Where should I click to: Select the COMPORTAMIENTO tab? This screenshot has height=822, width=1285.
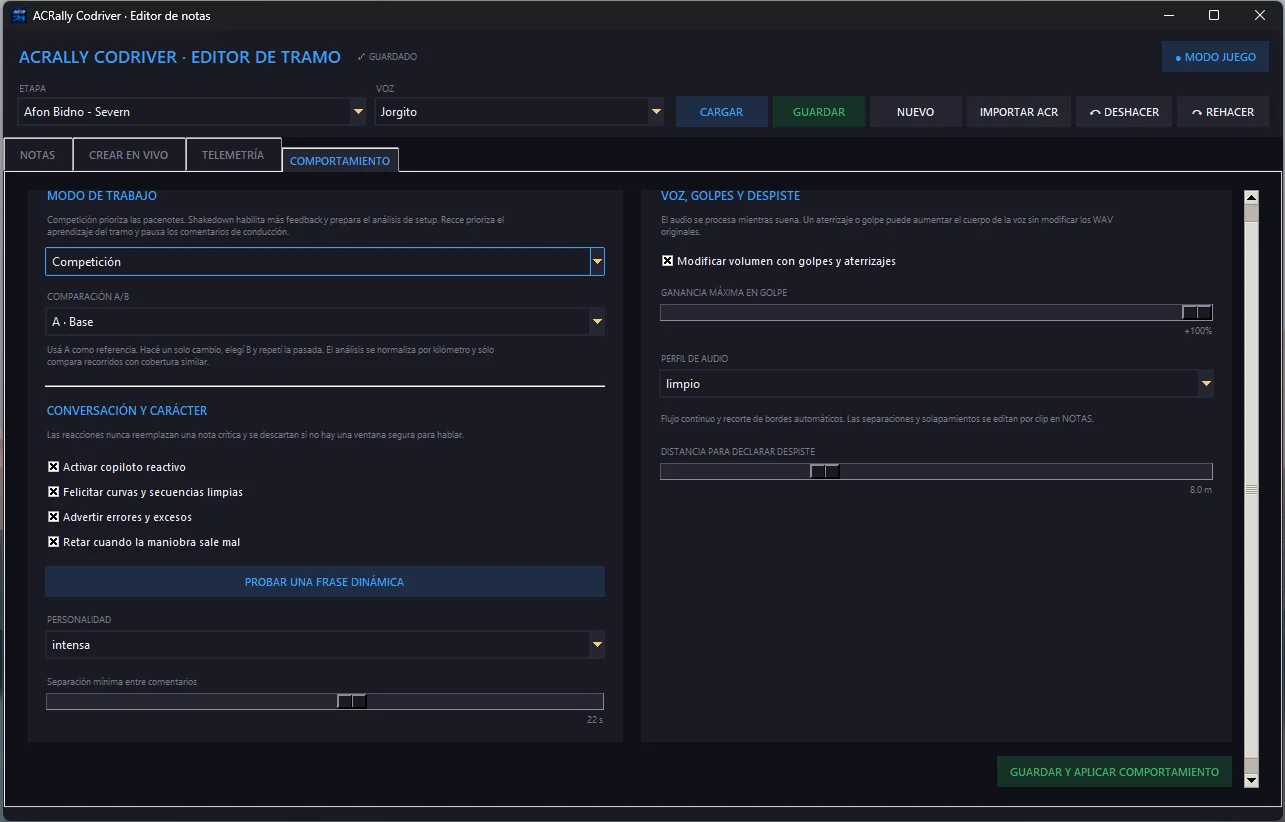click(340, 160)
